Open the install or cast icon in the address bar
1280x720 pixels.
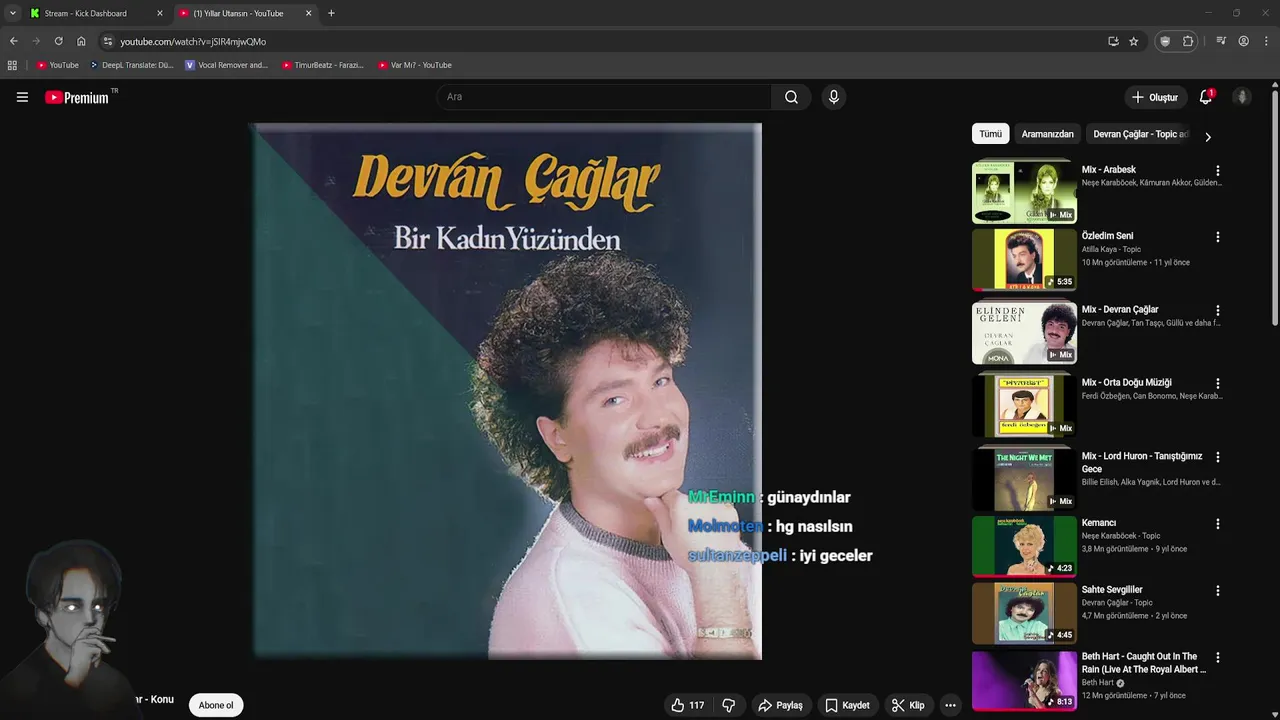point(1113,41)
